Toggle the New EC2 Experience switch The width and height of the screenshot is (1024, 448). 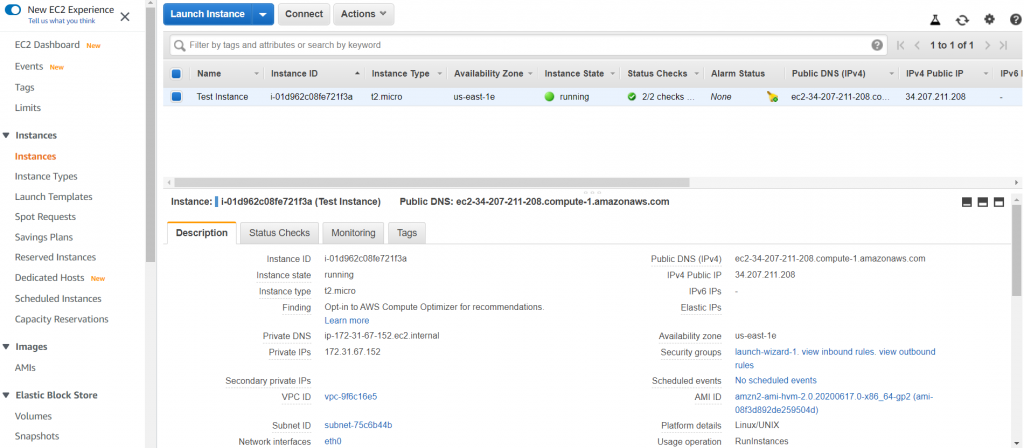[x=14, y=10]
